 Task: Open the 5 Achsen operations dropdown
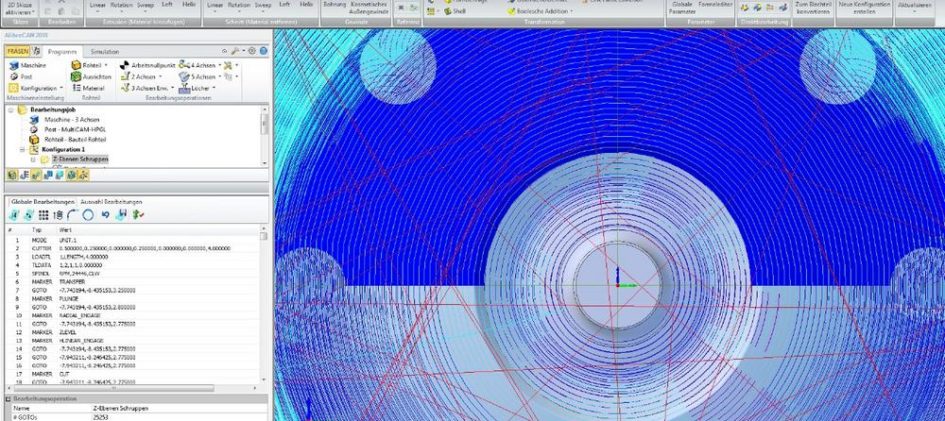pyautogui.click(x=199, y=76)
